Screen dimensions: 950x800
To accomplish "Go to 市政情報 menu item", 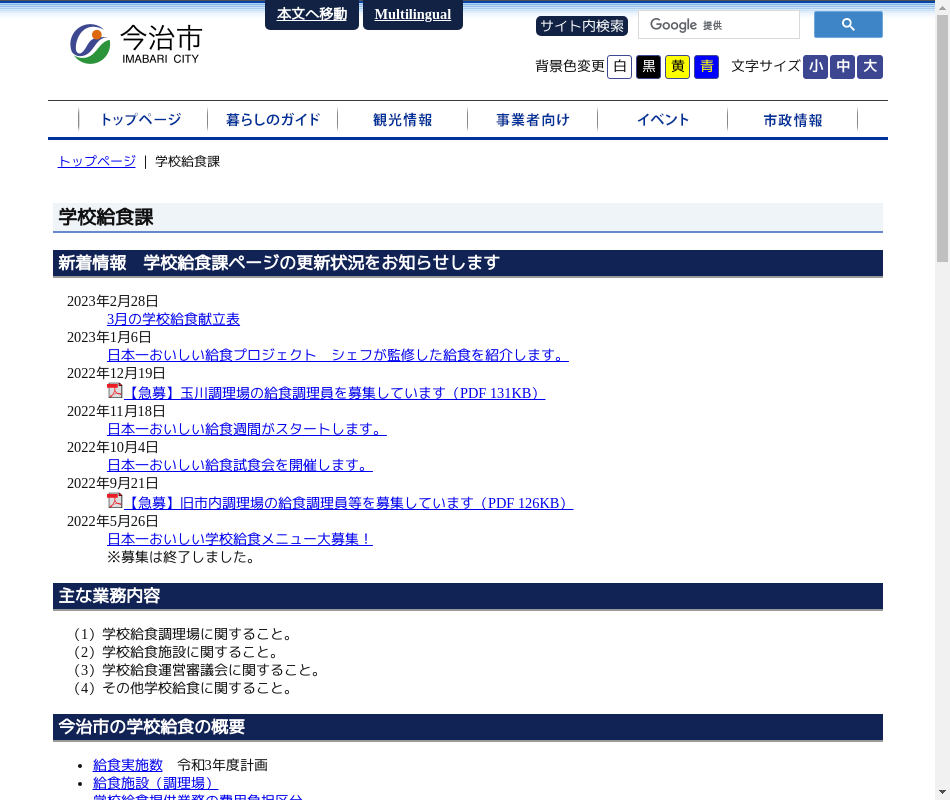I will coord(792,120).
